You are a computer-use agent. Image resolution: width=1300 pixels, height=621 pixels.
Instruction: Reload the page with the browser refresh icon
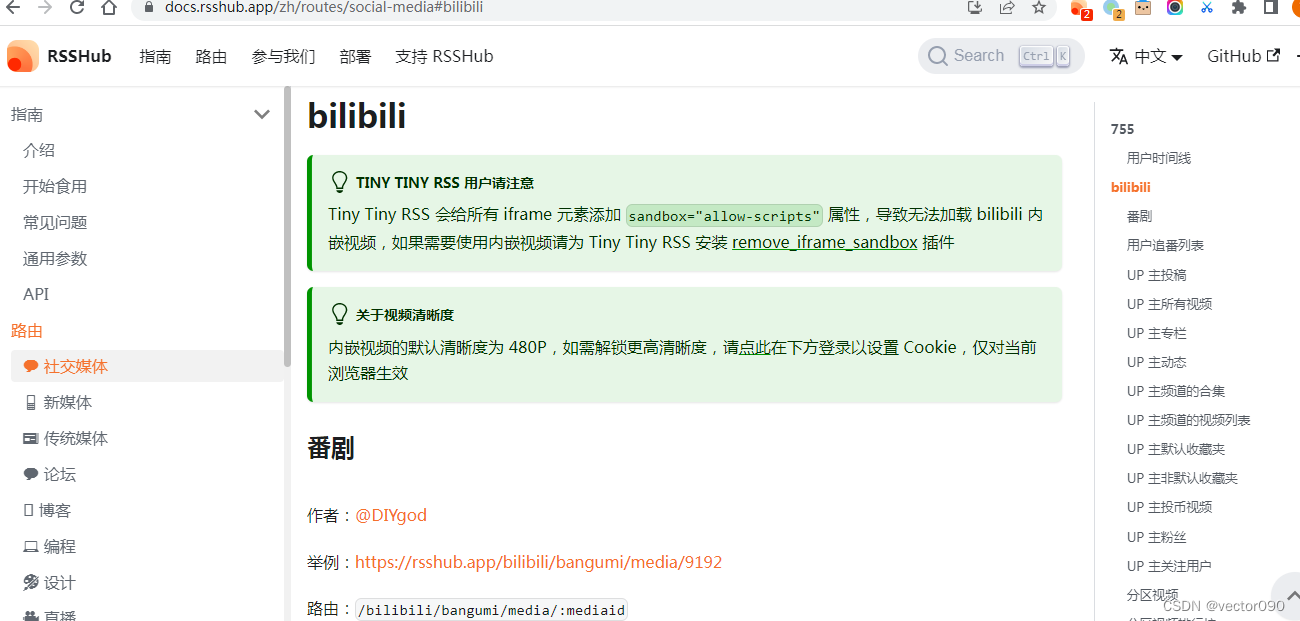[x=76, y=8]
